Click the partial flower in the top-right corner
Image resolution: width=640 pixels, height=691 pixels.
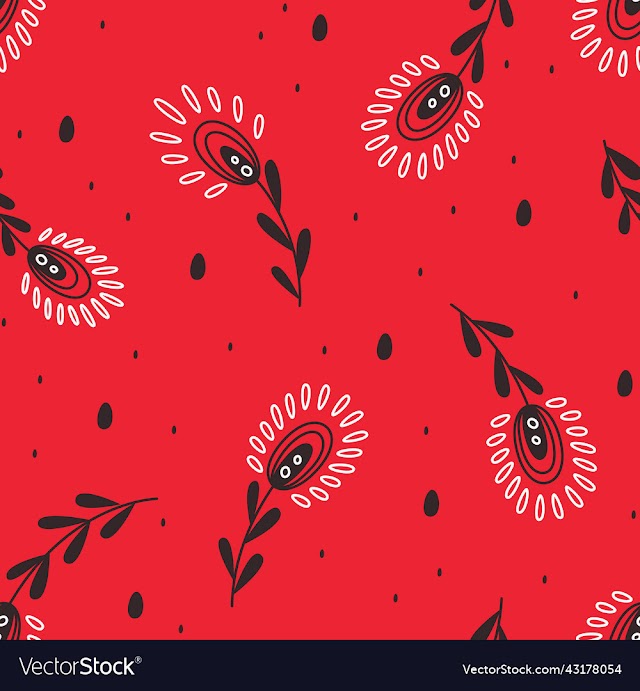(x=608, y=33)
